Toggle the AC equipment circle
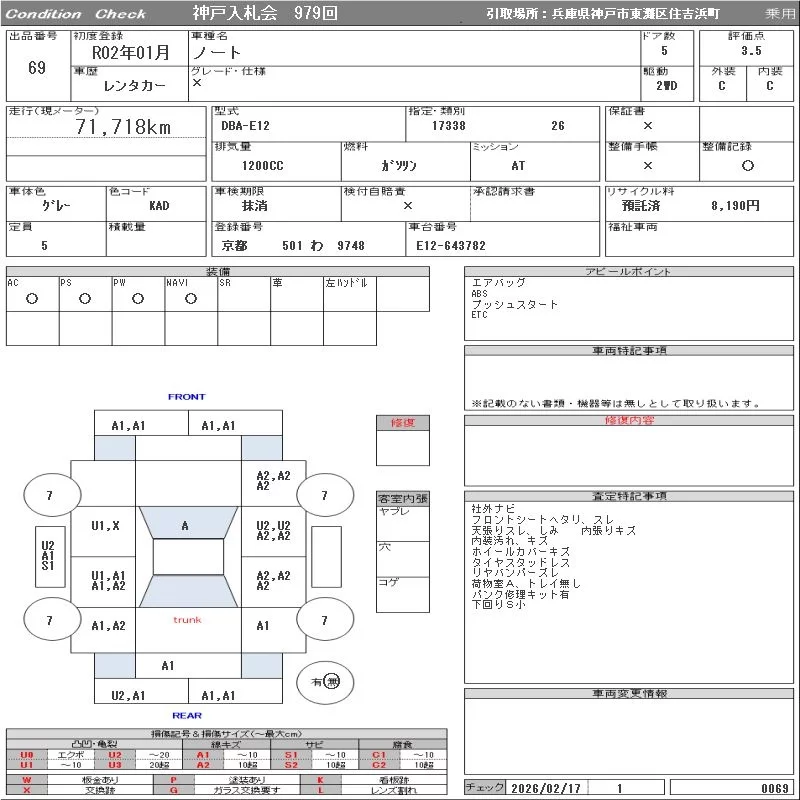The image size is (800, 800). coord(32,299)
